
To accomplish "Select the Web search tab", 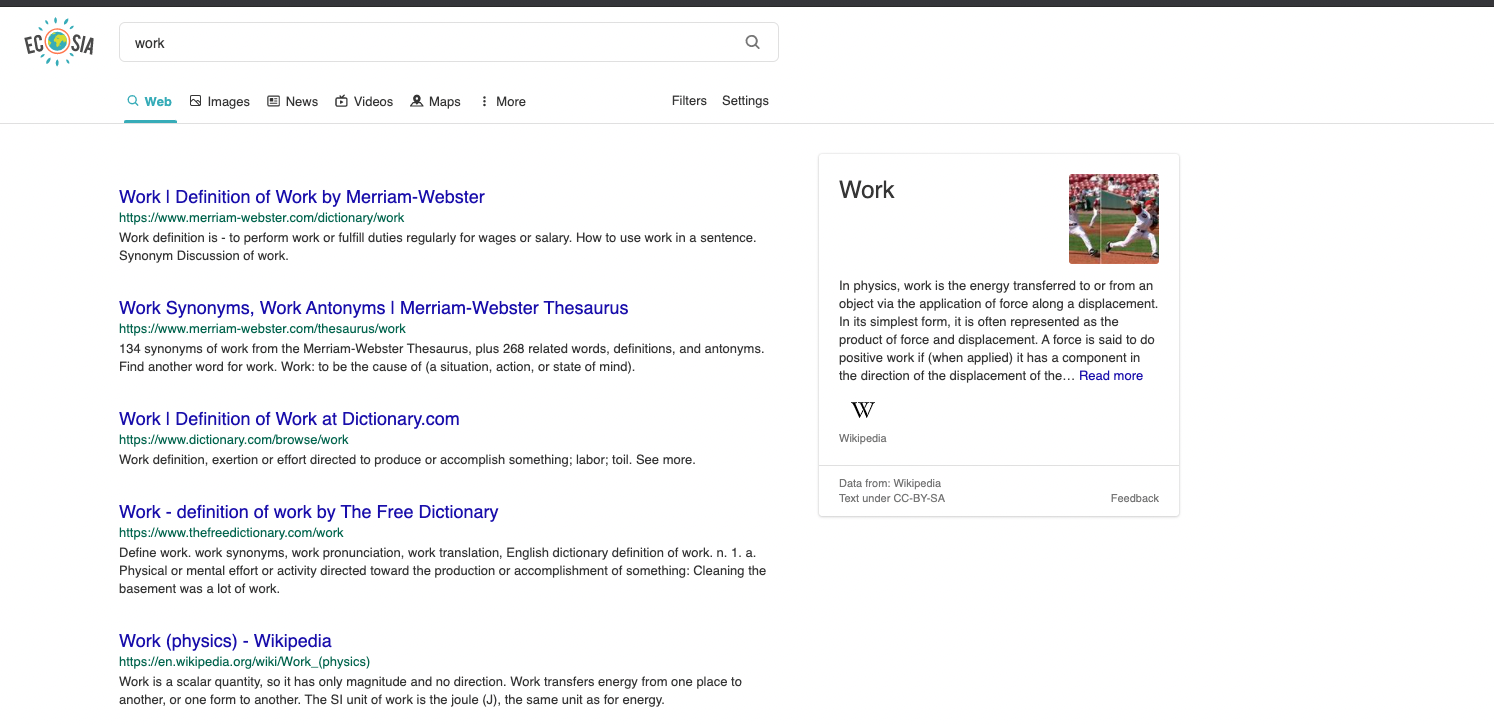I will [x=150, y=102].
